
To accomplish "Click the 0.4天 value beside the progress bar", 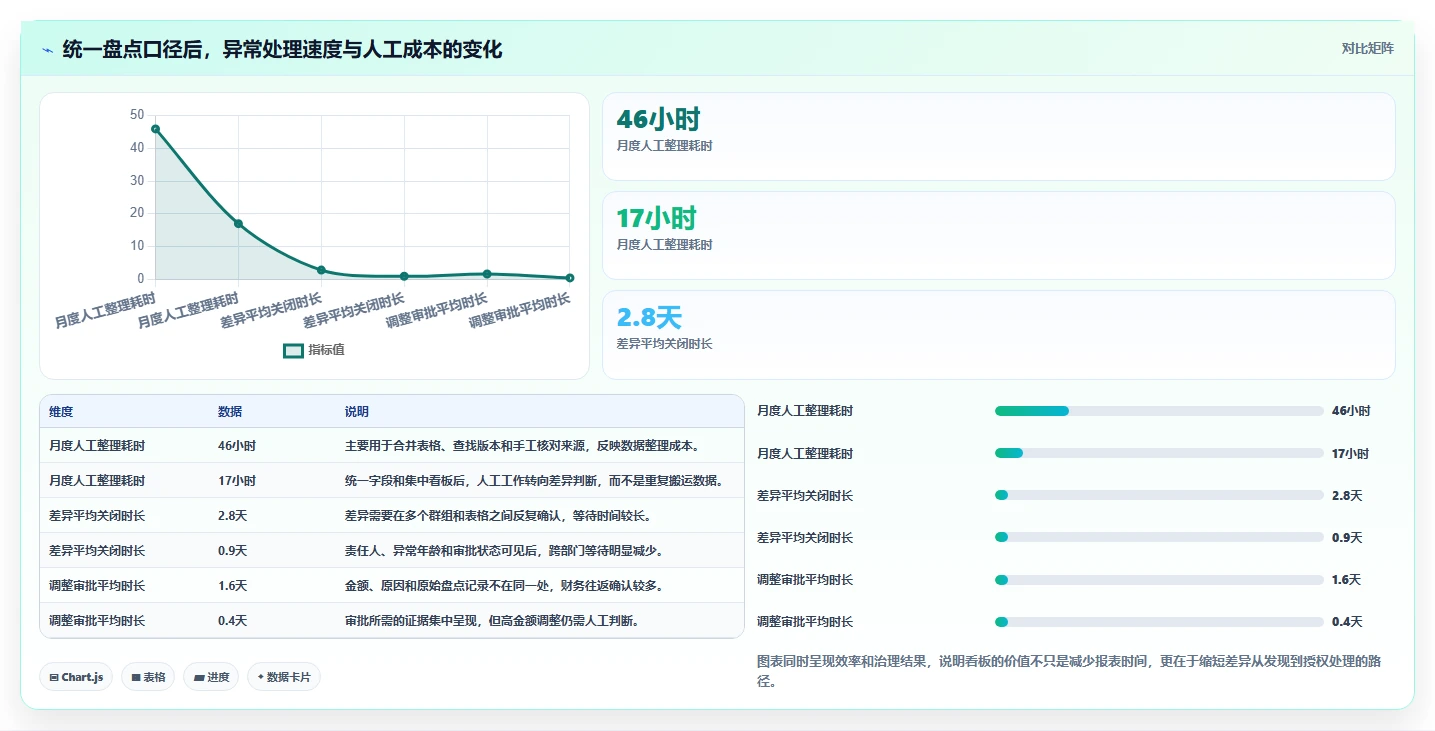I will click(x=1347, y=622).
